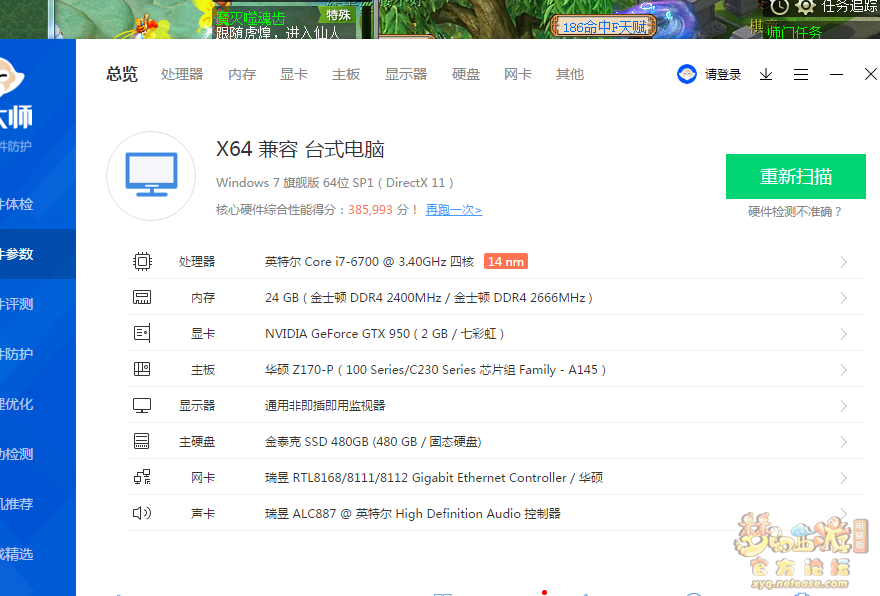Click the 14 nm badge
The width and height of the screenshot is (880, 596).
tap(506, 262)
